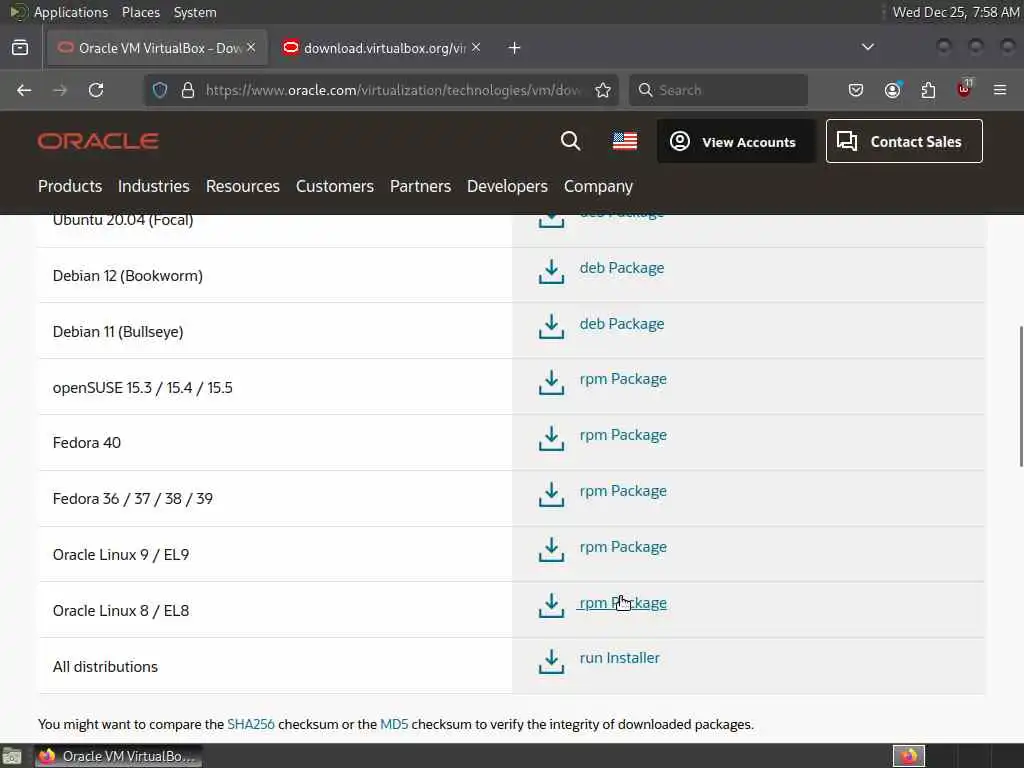Download the rpm Package for openSUSE
The height and width of the screenshot is (768, 1024).
[623, 379]
